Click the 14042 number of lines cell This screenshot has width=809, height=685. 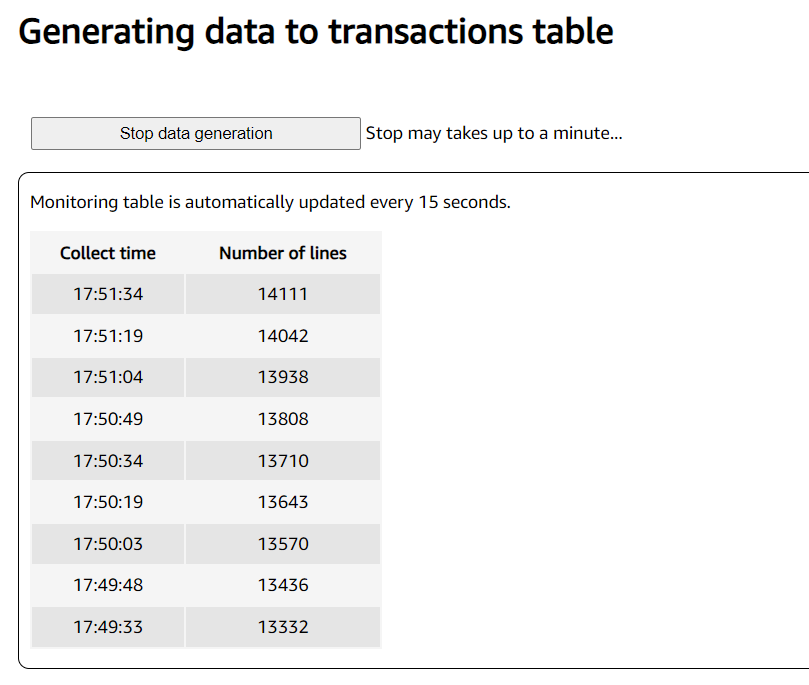pyautogui.click(x=283, y=336)
